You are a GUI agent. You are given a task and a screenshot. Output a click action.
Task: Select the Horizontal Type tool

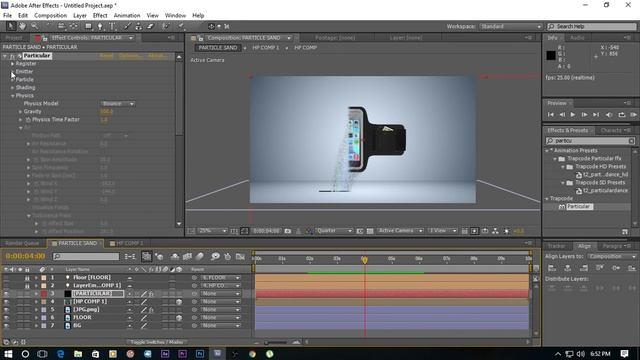(112, 26)
